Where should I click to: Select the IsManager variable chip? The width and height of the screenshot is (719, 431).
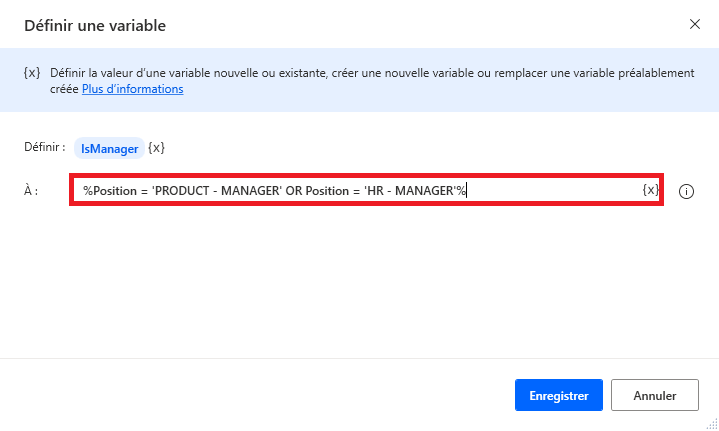pyautogui.click(x=109, y=149)
